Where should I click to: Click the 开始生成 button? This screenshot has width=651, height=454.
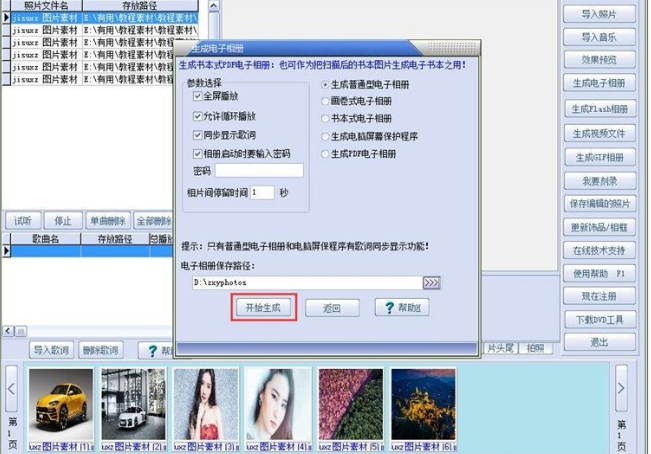click(x=263, y=308)
